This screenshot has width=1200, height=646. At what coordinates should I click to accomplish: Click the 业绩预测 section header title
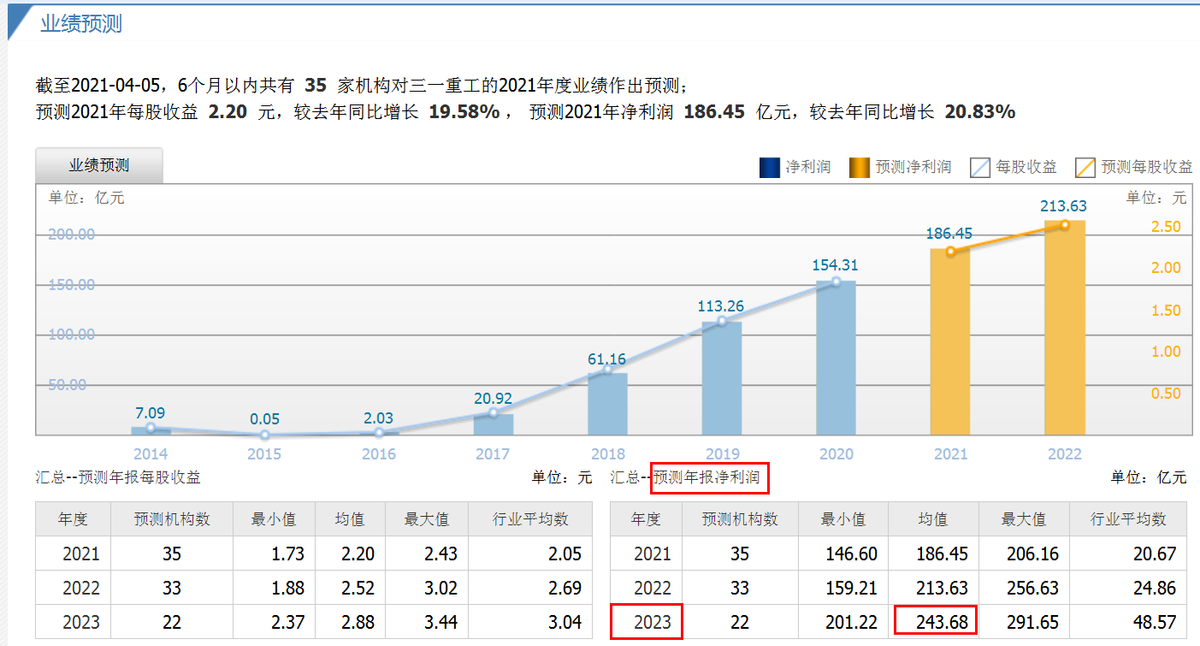(81, 23)
